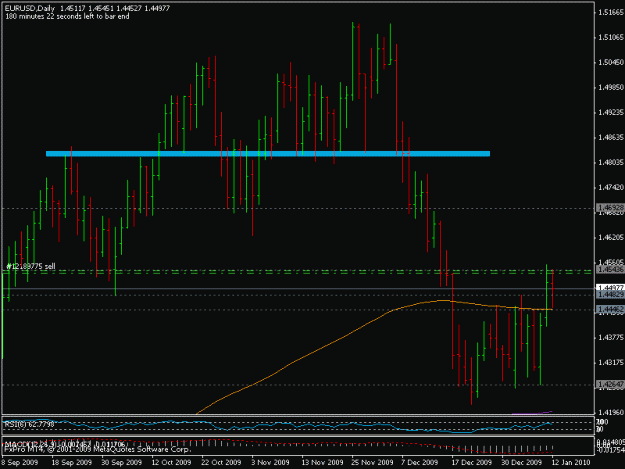Click the gray dashed level line at 1.42647

pos(298,385)
